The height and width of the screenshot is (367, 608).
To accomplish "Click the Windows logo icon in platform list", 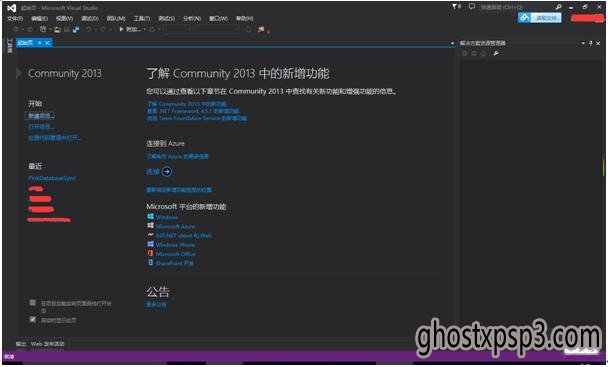I will click(x=150, y=216).
